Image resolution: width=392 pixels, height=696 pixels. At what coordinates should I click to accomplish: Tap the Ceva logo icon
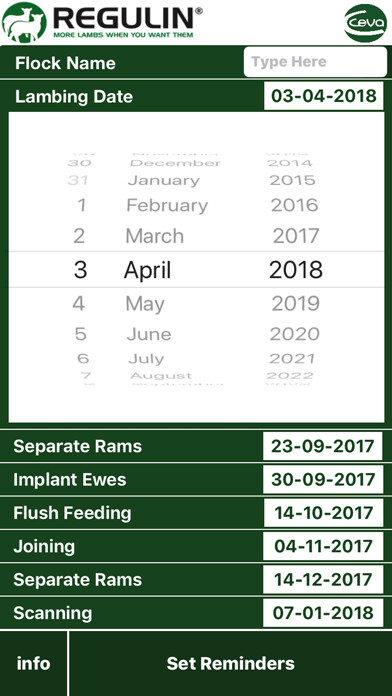365,23
